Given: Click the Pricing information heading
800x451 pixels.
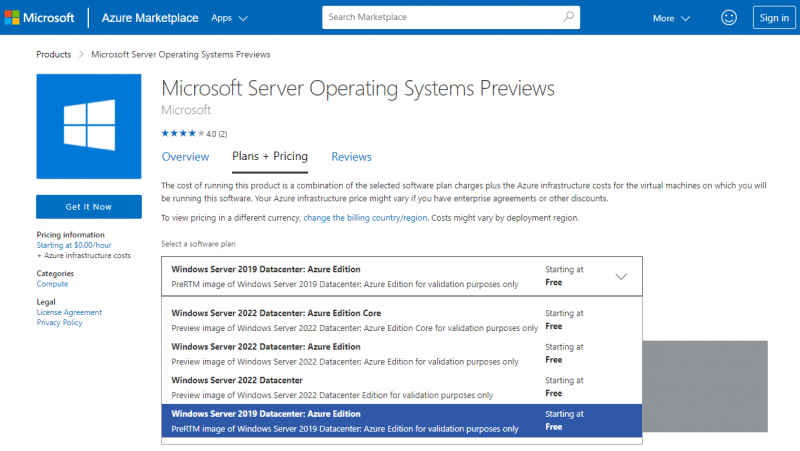Looking at the screenshot, I should (70, 235).
